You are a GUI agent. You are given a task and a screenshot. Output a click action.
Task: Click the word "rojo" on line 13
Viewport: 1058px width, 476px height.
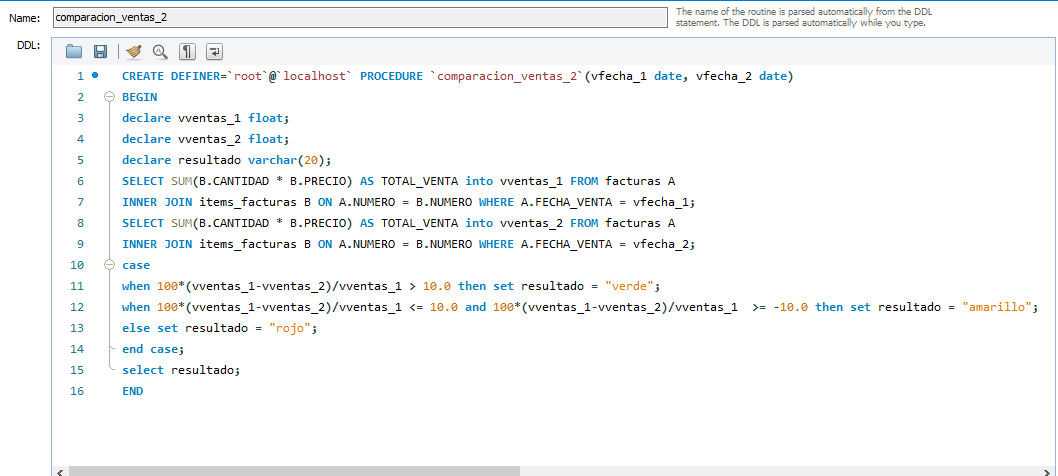[x=289, y=328]
